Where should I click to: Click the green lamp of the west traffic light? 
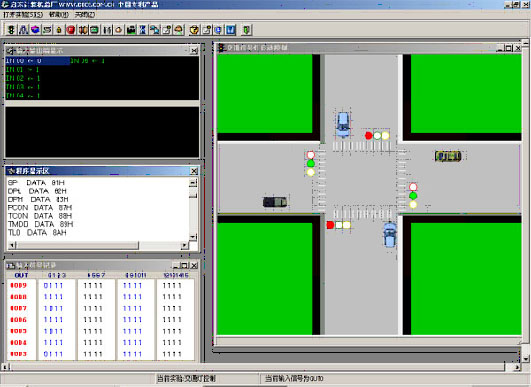[x=311, y=164]
